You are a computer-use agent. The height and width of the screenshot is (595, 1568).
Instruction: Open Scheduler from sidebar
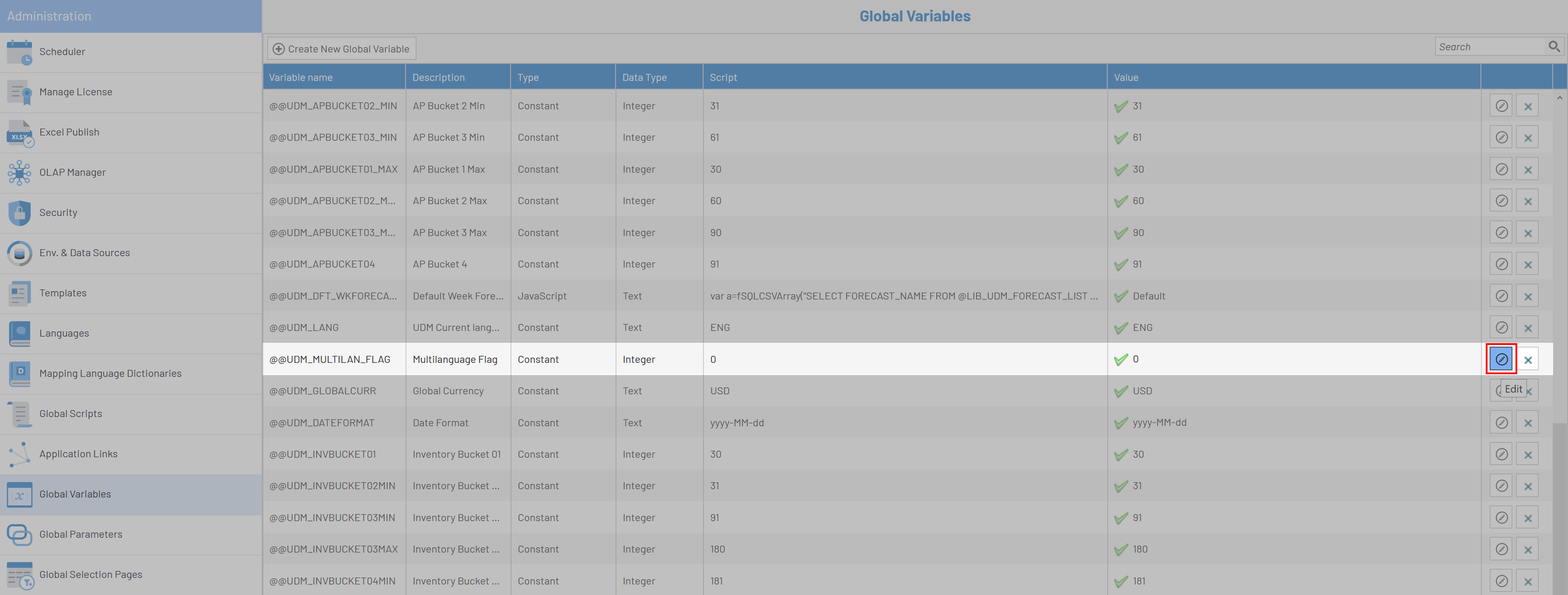coord(62,52)
